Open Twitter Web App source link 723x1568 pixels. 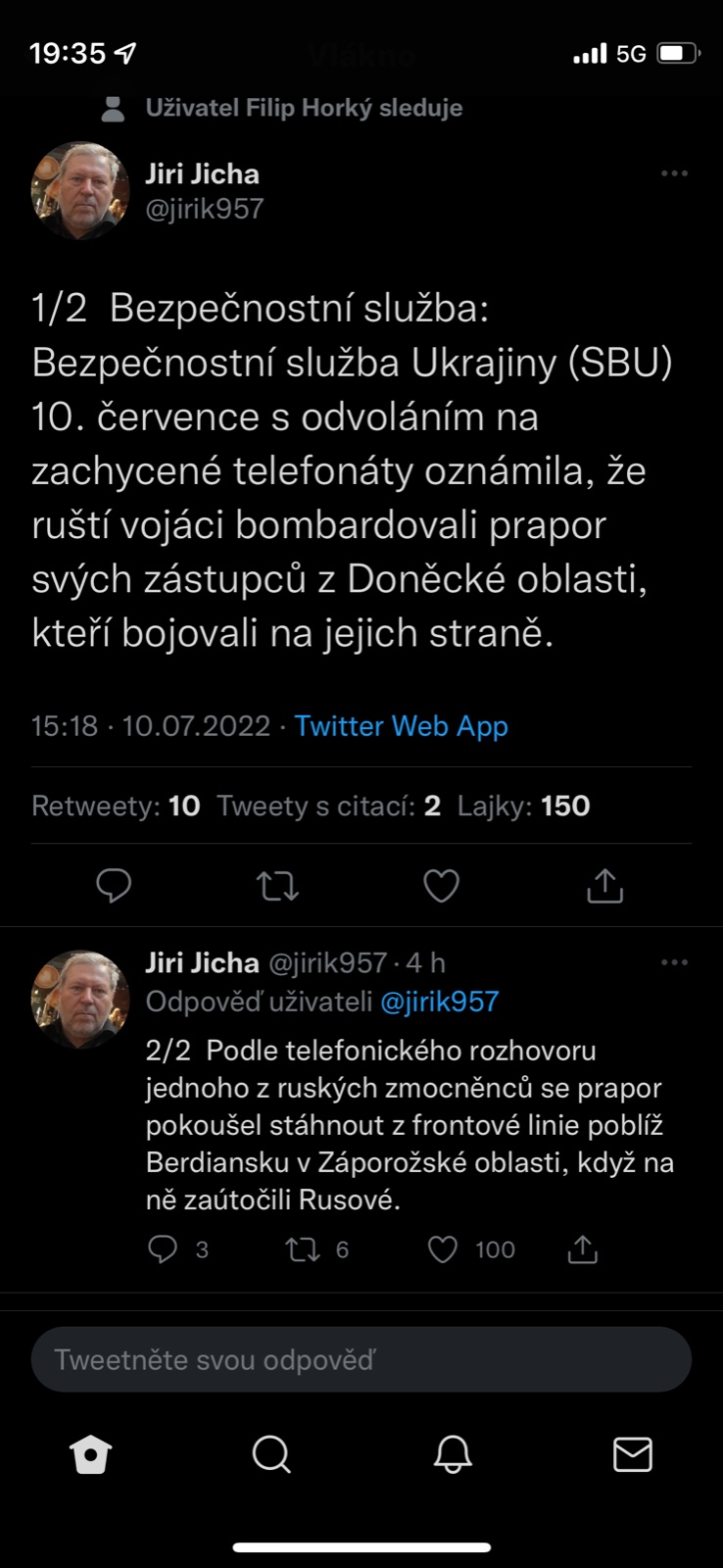pyautogui.click(x=401, y=726)
